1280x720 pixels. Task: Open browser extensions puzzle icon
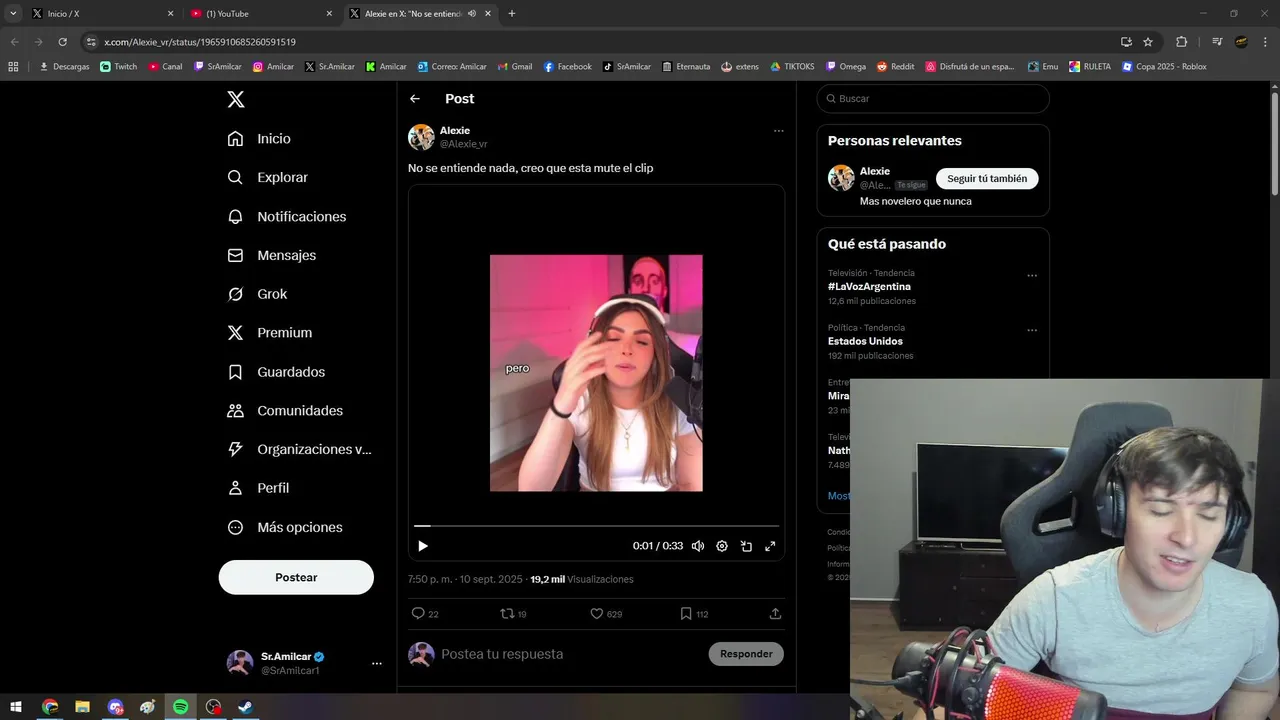[1181, 42]
